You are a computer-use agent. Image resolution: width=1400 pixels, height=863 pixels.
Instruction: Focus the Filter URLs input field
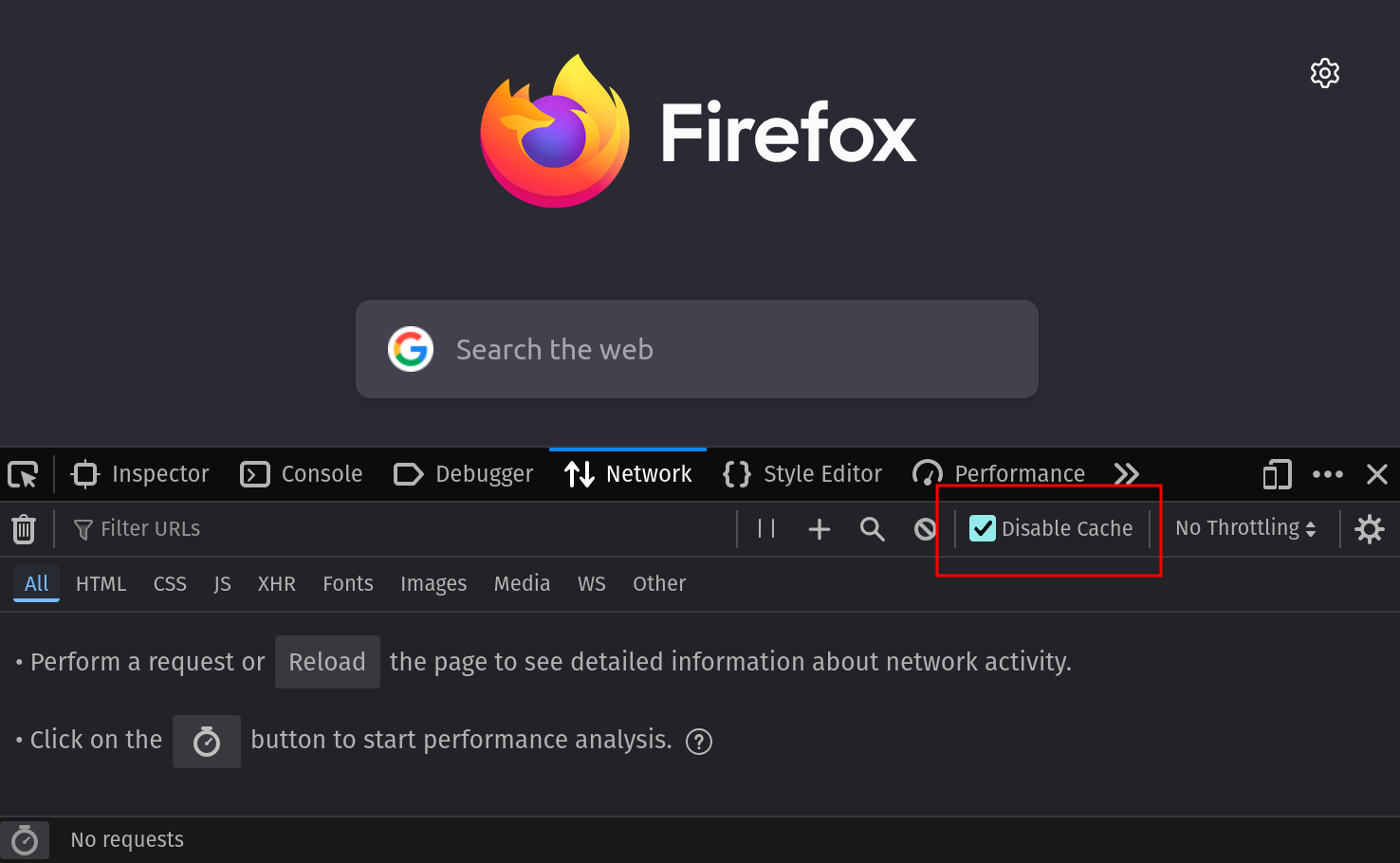pyautogui.click(x=398, y=529)
